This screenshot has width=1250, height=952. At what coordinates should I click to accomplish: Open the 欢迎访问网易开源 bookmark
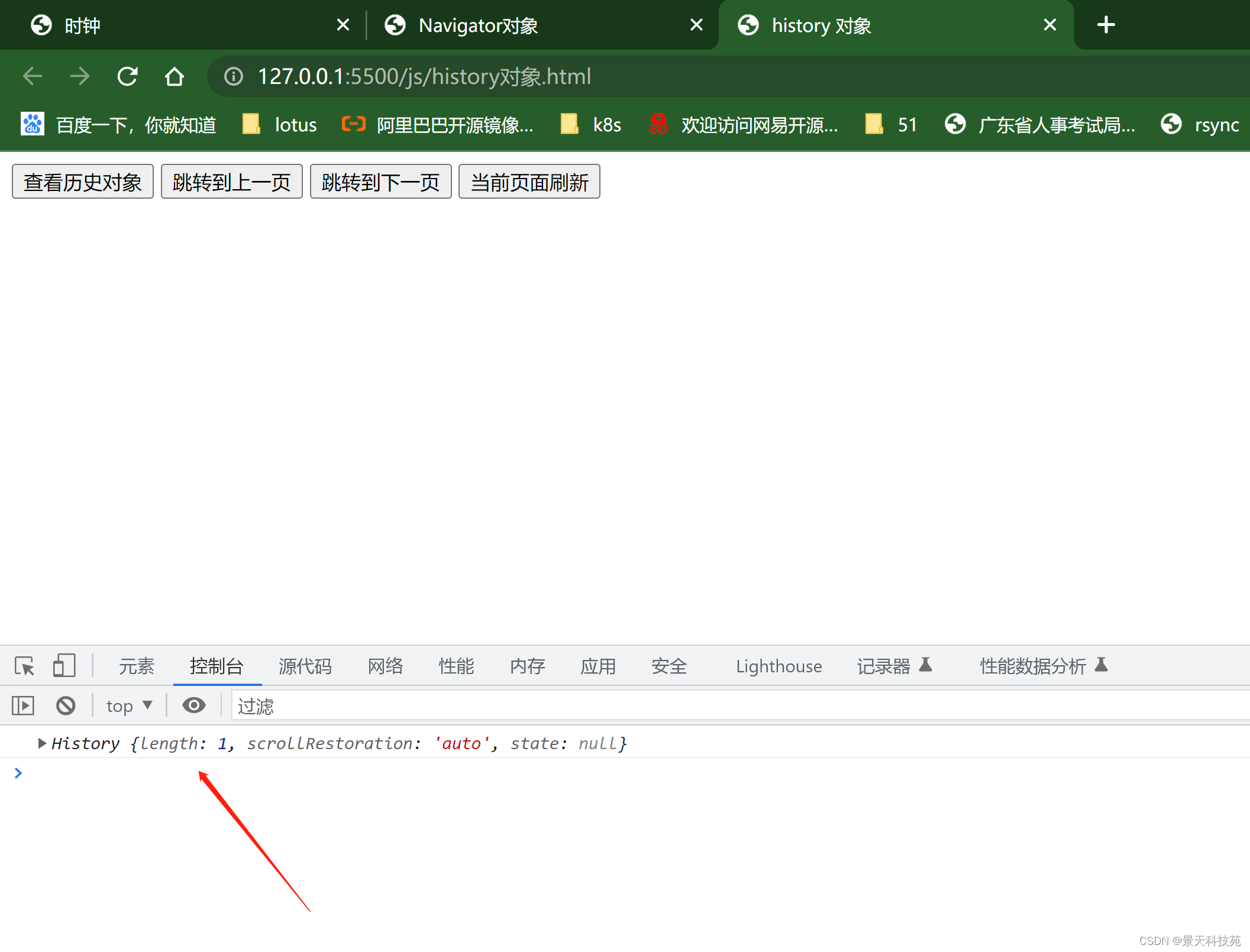tap(743, 125)
